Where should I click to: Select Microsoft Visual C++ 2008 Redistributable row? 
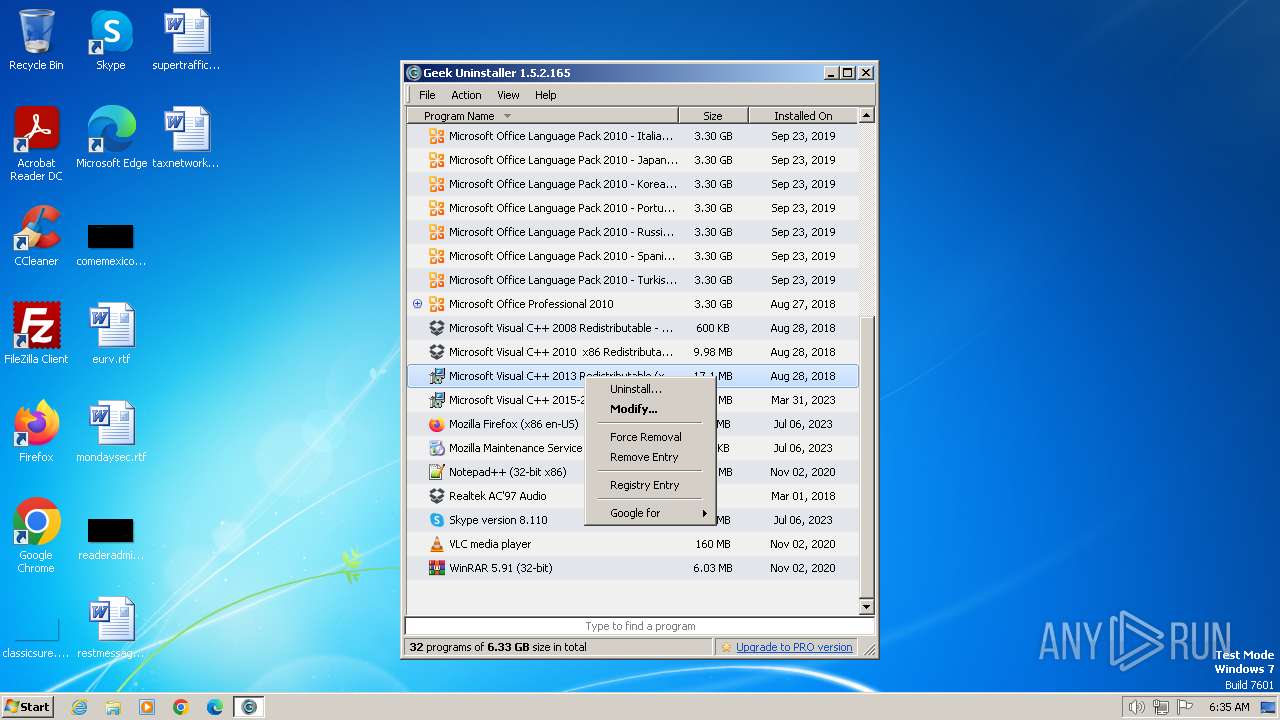click(633, 328)
